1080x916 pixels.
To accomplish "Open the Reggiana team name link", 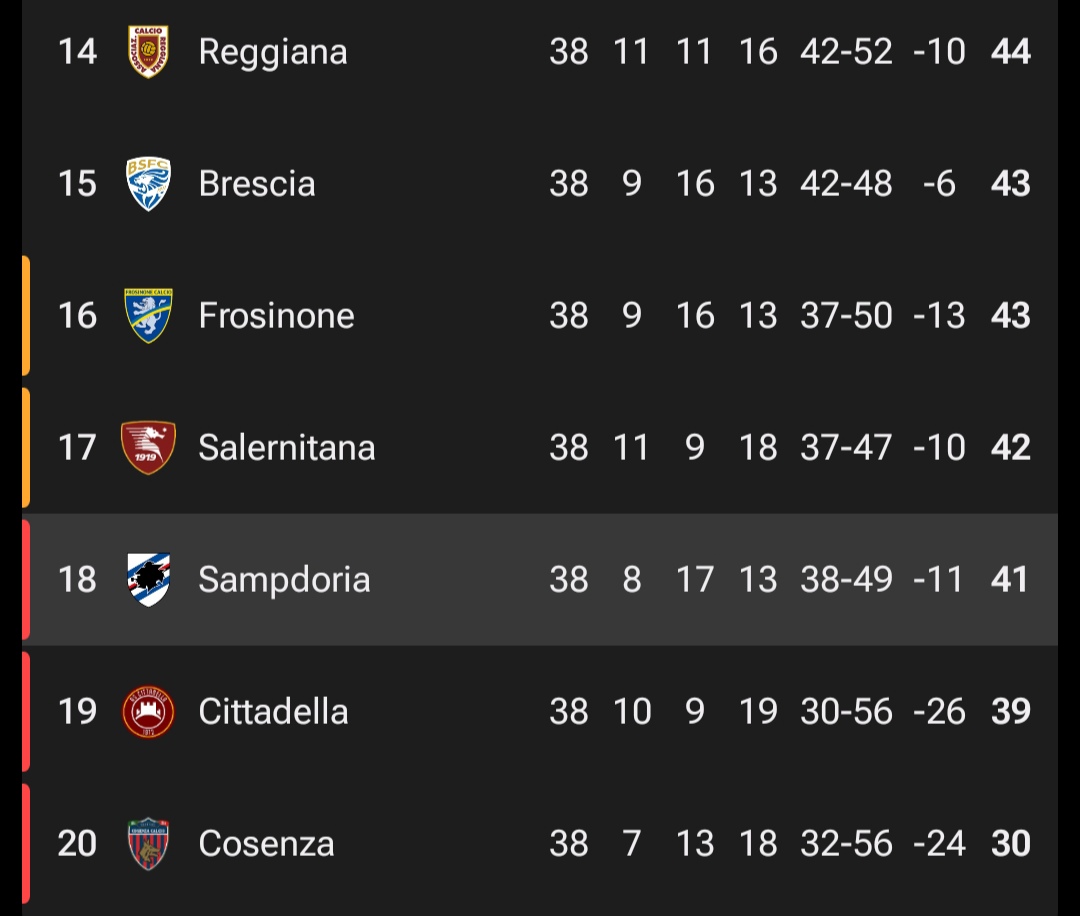I will [x=273, y=52].
